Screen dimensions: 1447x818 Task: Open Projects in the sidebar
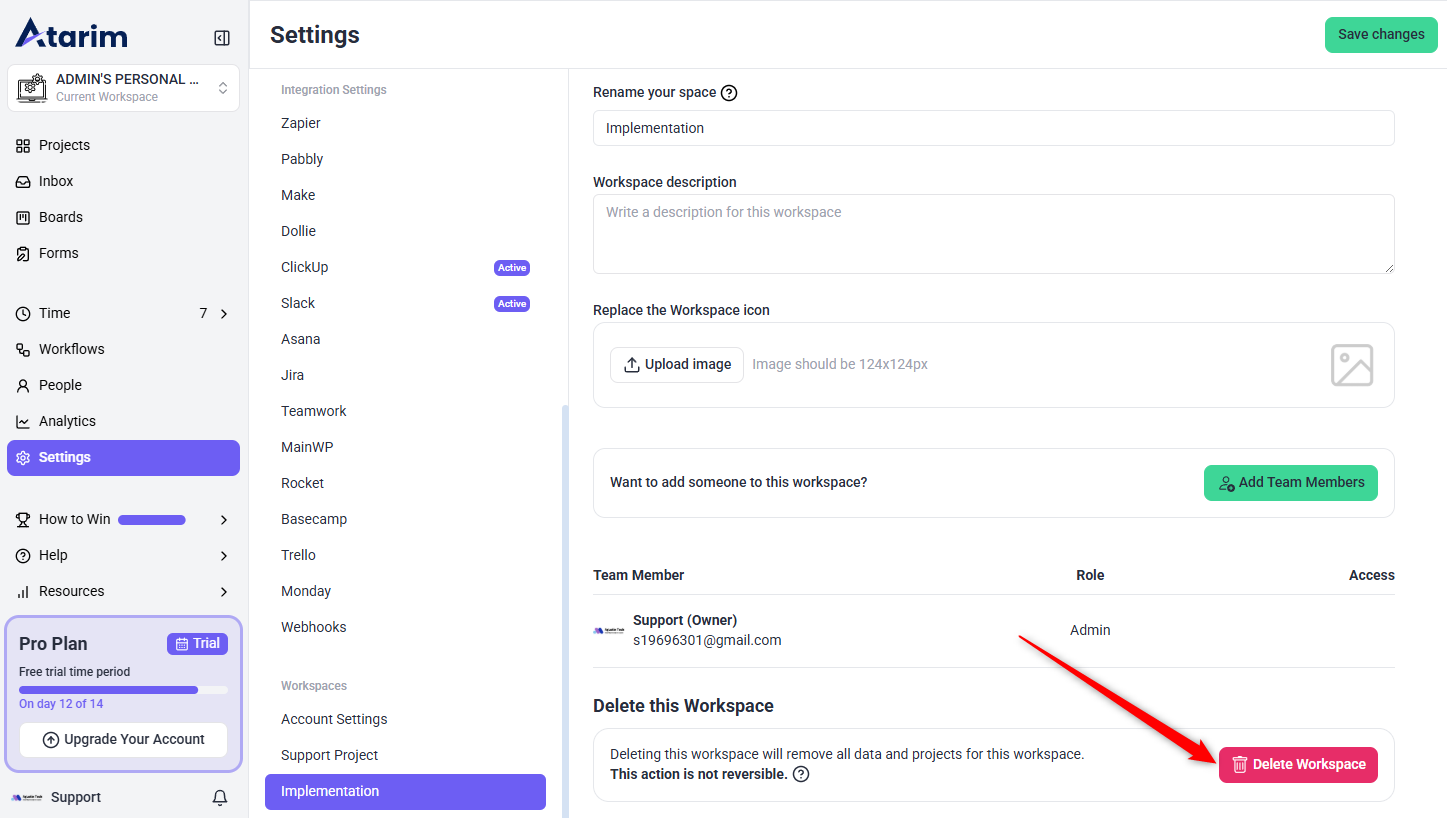(x=64, y=145)
